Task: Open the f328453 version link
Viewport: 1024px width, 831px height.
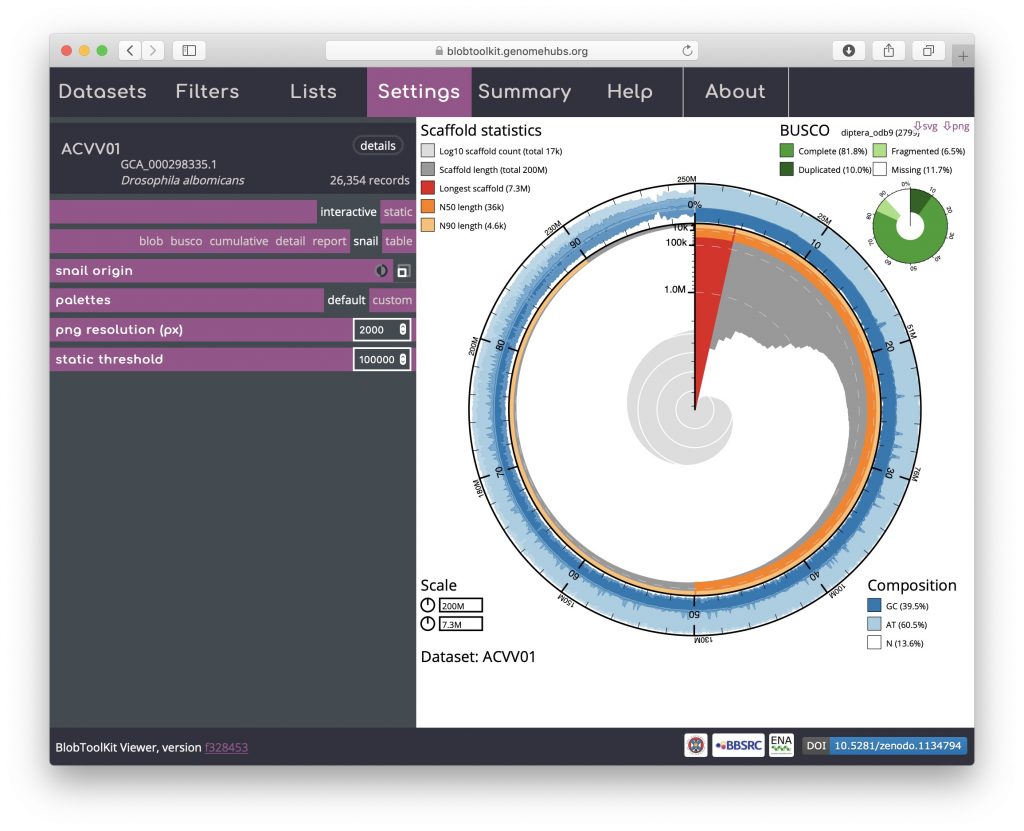Action: [226, 747]
